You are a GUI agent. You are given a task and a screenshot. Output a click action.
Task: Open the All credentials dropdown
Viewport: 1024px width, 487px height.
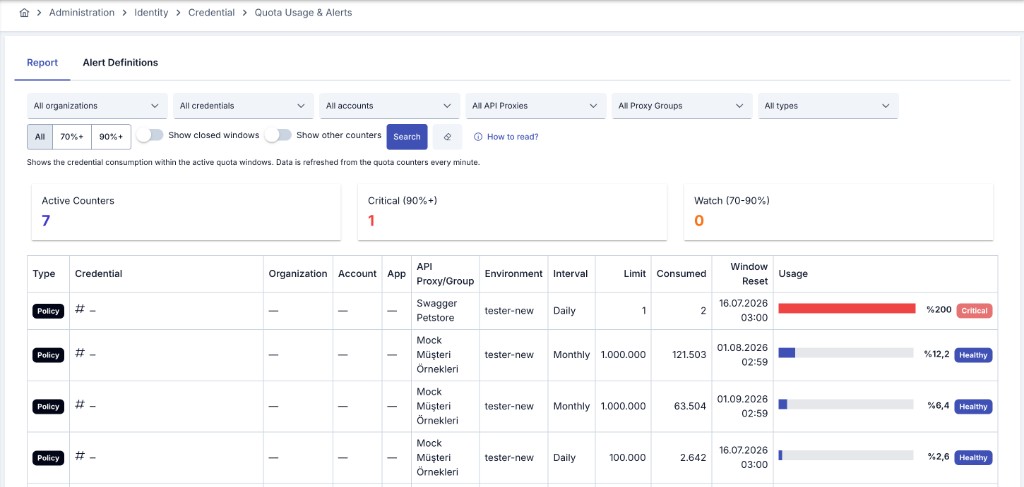tap(244, 106)
